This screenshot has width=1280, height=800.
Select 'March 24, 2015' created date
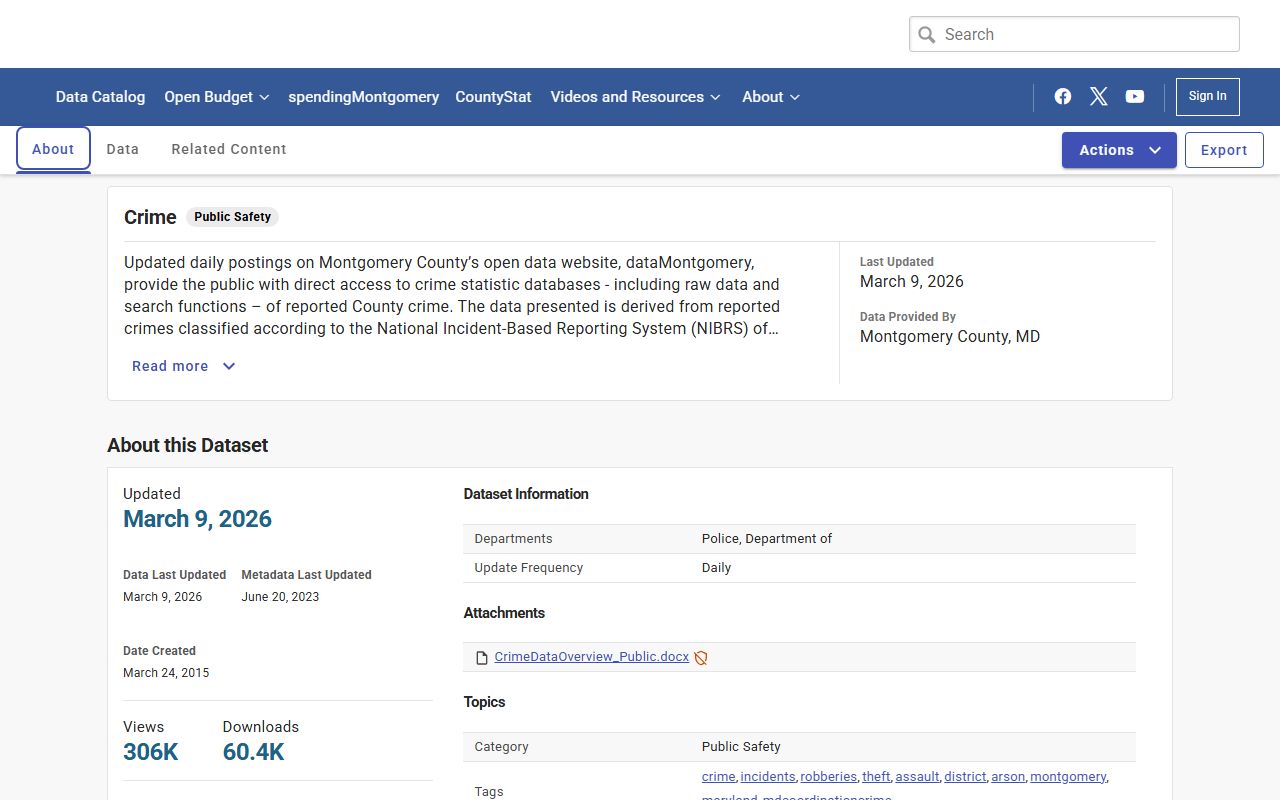(166, 673)
